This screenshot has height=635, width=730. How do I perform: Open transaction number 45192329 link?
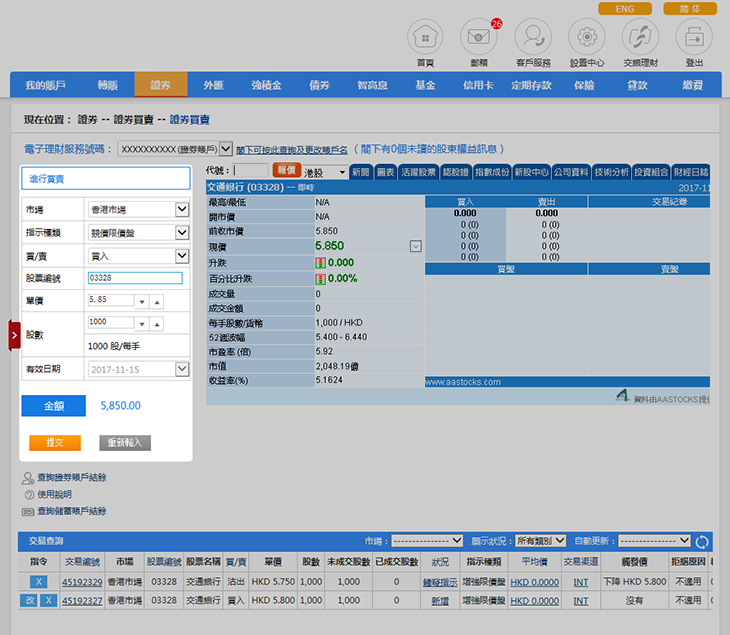(82, 582)
